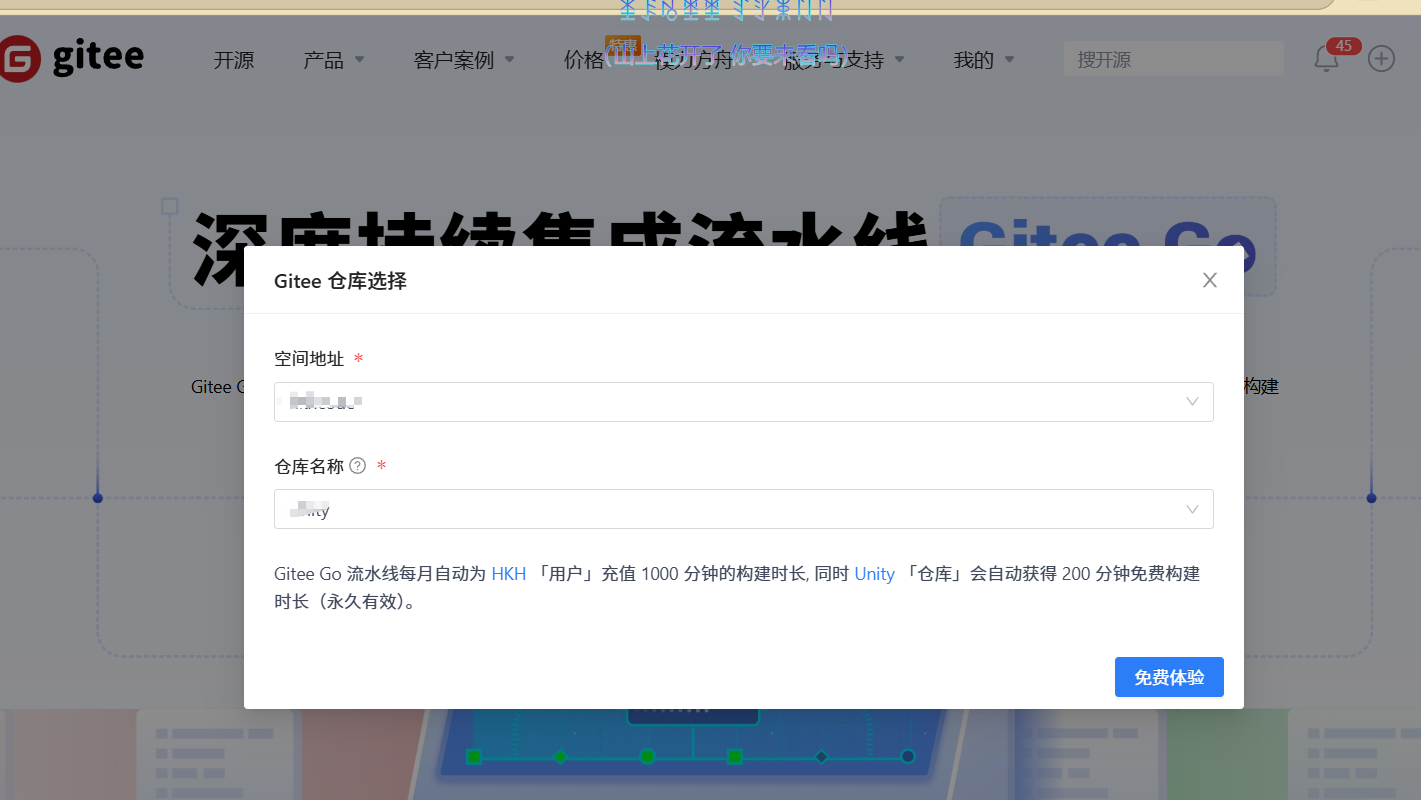1421x800 pixels.
Task: Close the Gitee 仓库选择 dialog
Action: (1209, 280)
